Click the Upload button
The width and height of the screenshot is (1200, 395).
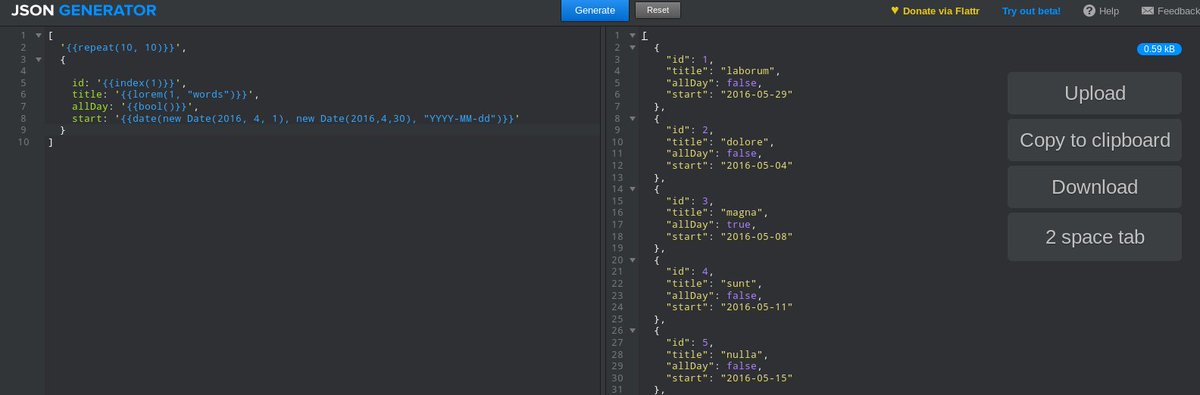click(1095, 93)
